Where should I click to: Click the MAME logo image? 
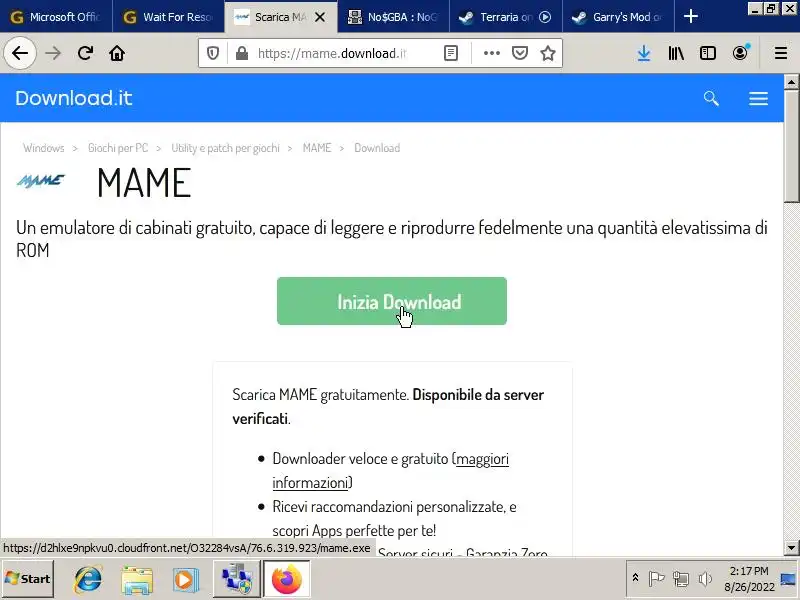point(41,181)
